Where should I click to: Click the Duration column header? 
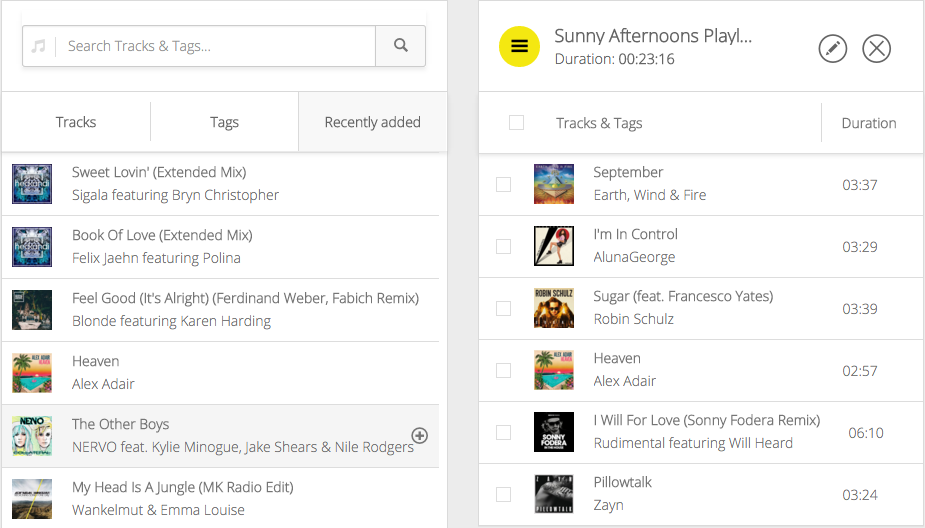pyautogui.click(x=868, y=123)
